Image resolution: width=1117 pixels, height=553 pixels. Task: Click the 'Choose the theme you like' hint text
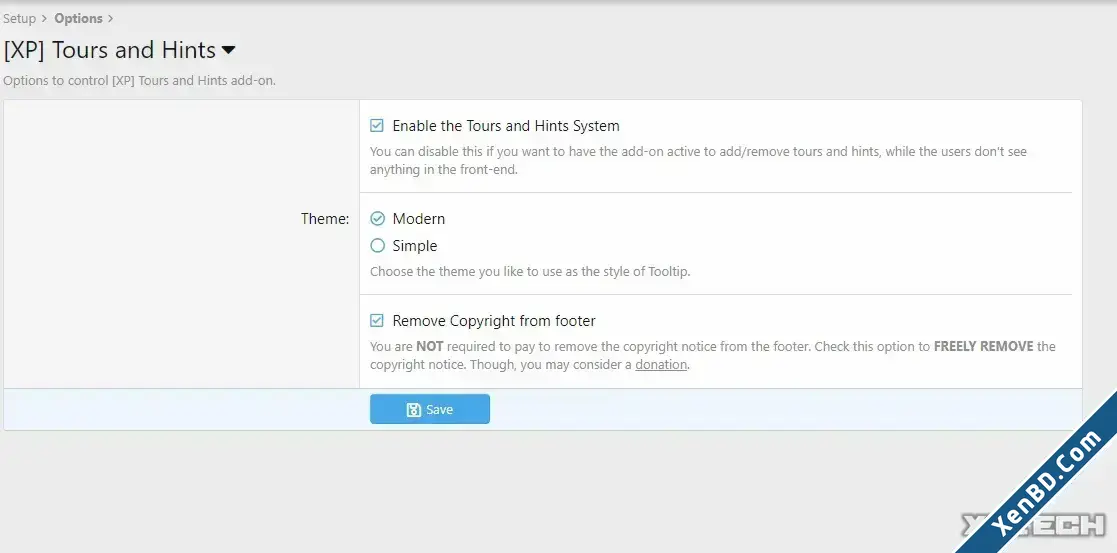pos(530,272)
